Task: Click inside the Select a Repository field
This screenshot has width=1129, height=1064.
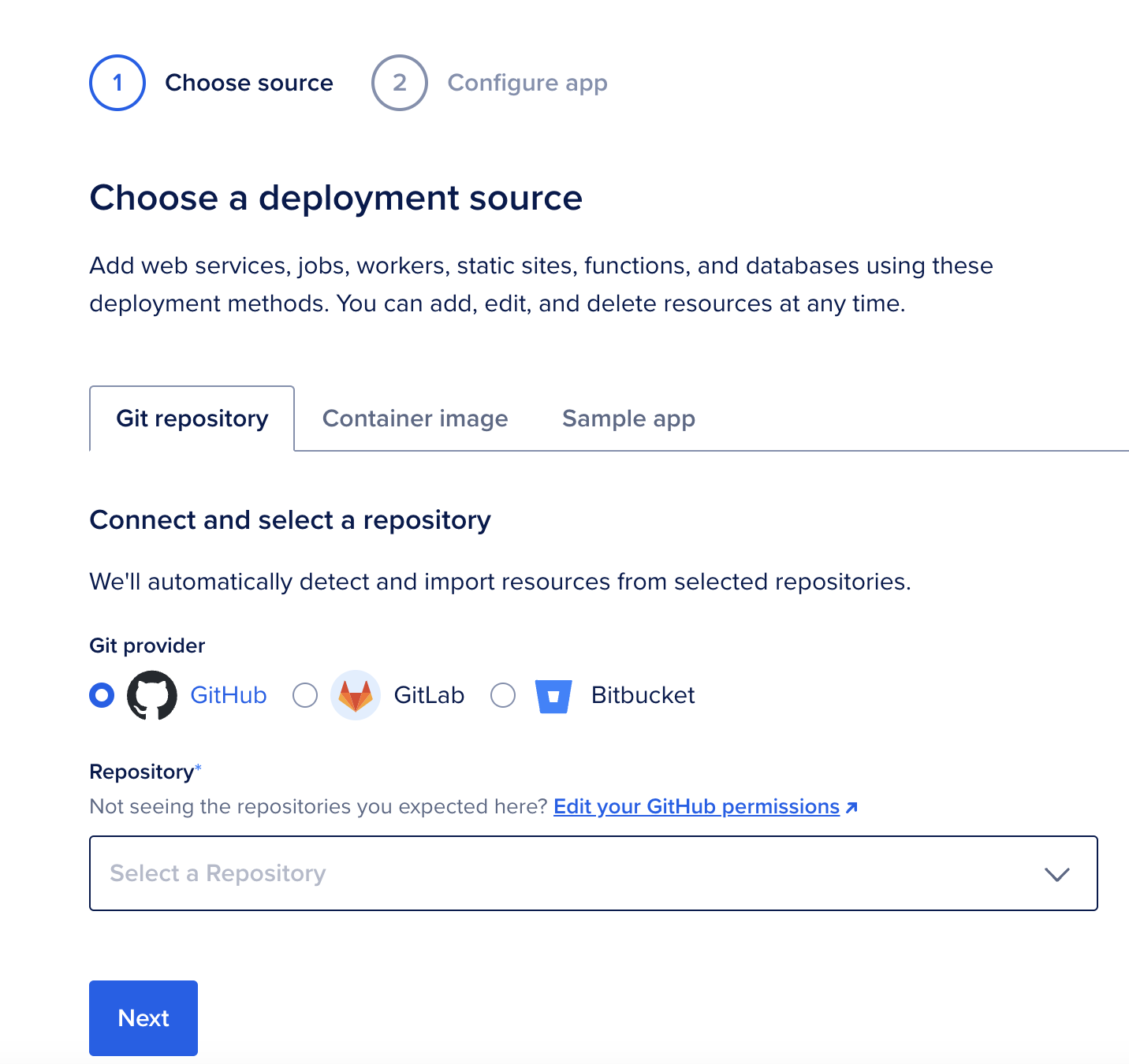Action: click(394, 873)
